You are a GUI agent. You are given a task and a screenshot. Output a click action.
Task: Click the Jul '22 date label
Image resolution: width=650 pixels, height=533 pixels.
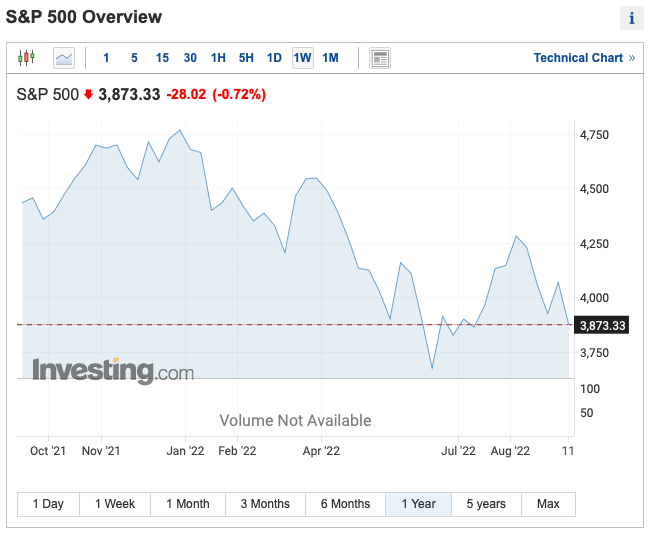click(x=458, y=451)
